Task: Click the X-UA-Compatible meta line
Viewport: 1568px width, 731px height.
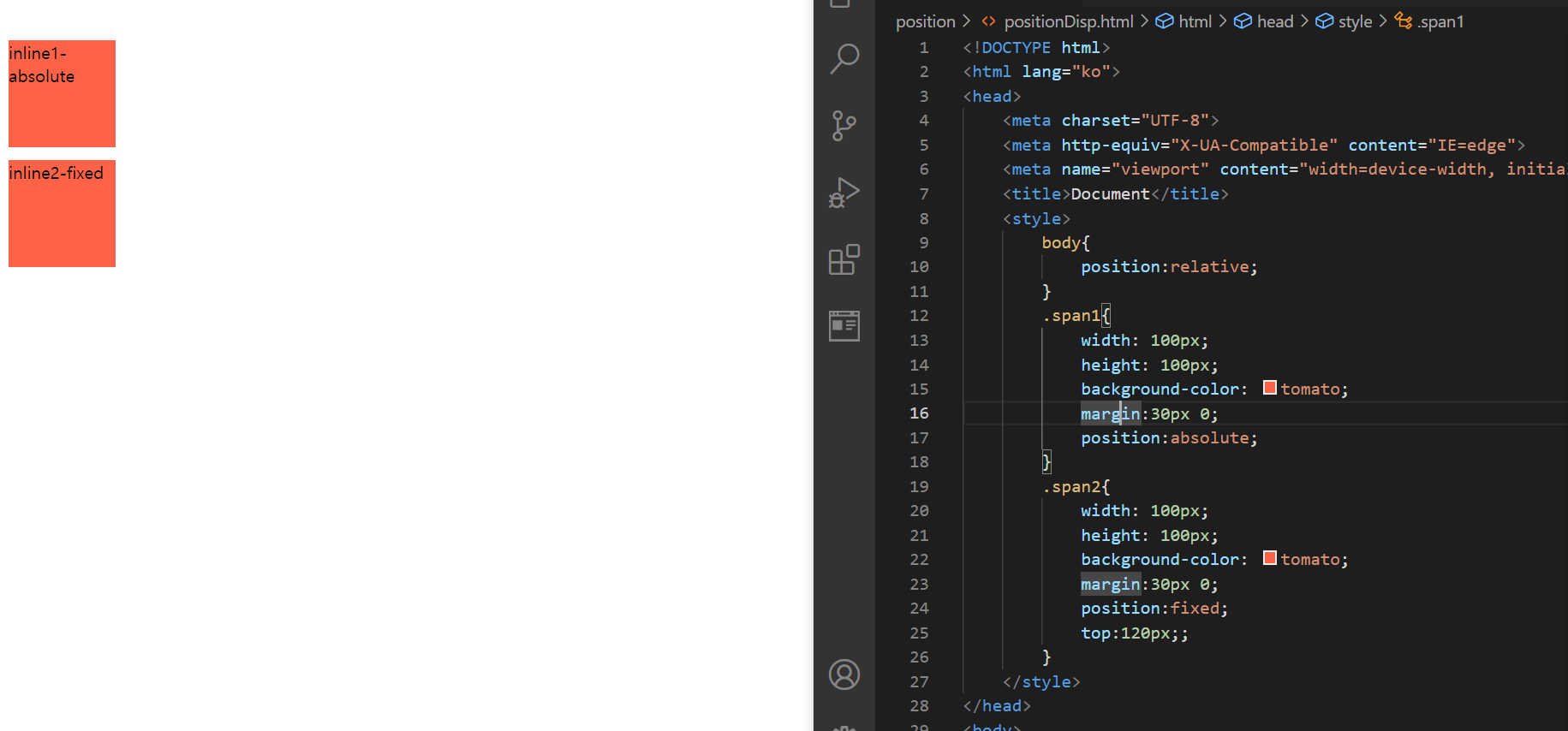Action: coord(1264,146)
